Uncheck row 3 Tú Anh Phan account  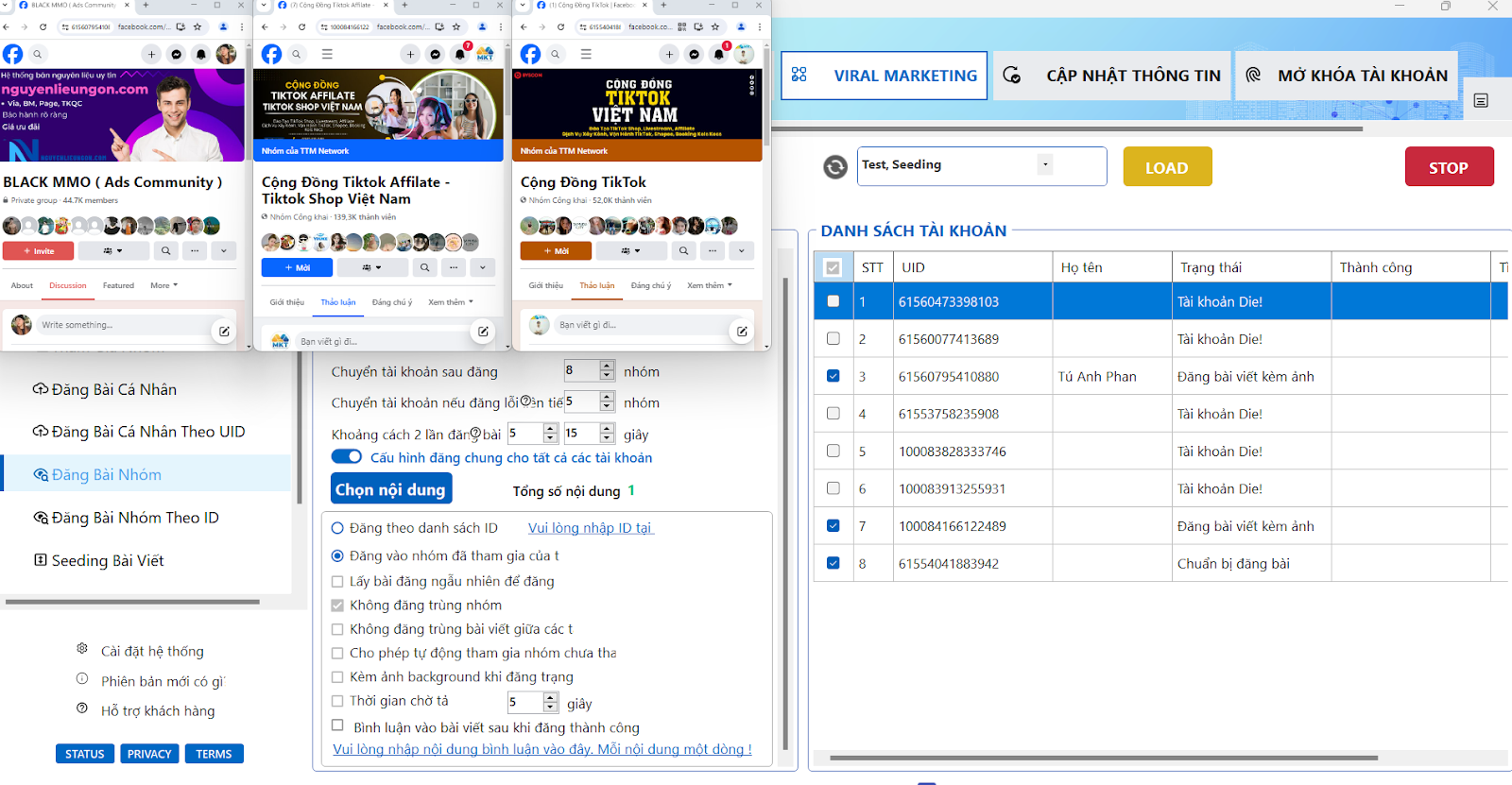point(833,376)
